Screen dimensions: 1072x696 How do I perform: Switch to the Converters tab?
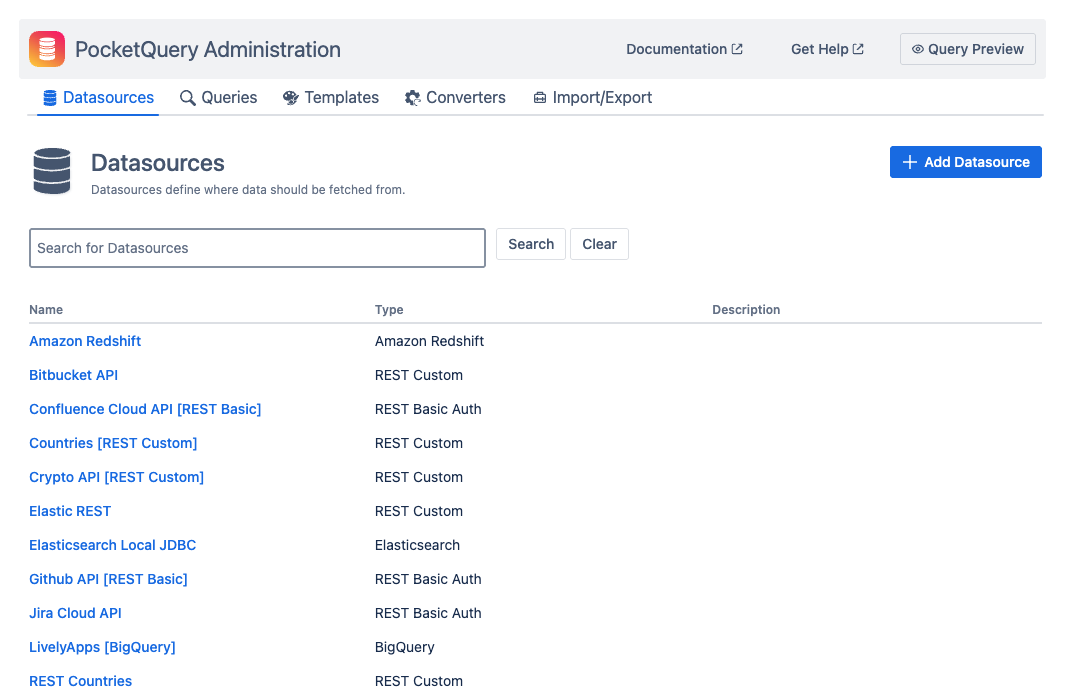coord(455,97)
